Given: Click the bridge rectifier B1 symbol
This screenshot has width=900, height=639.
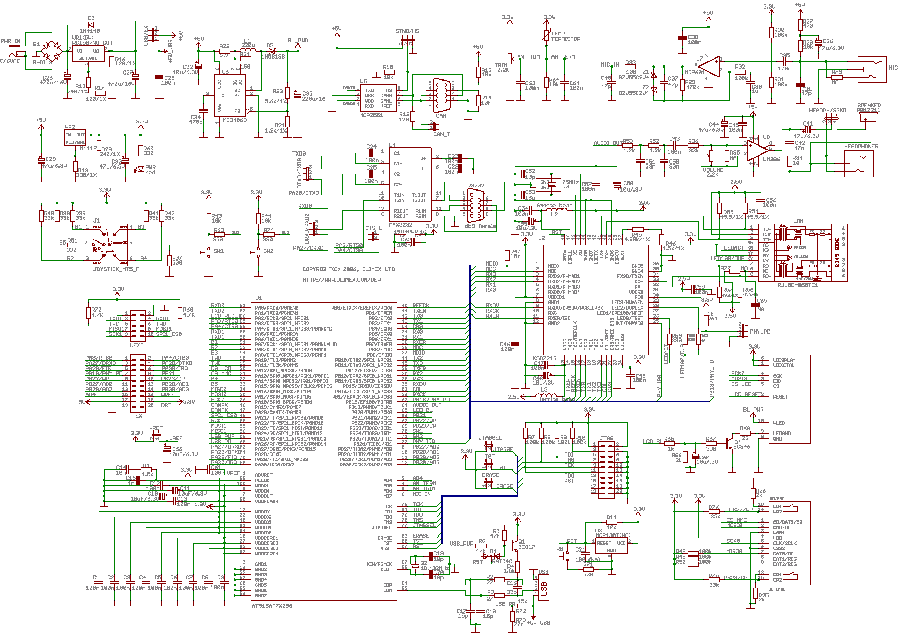Looking at the screenshot, I should click(x=50, y=52).
